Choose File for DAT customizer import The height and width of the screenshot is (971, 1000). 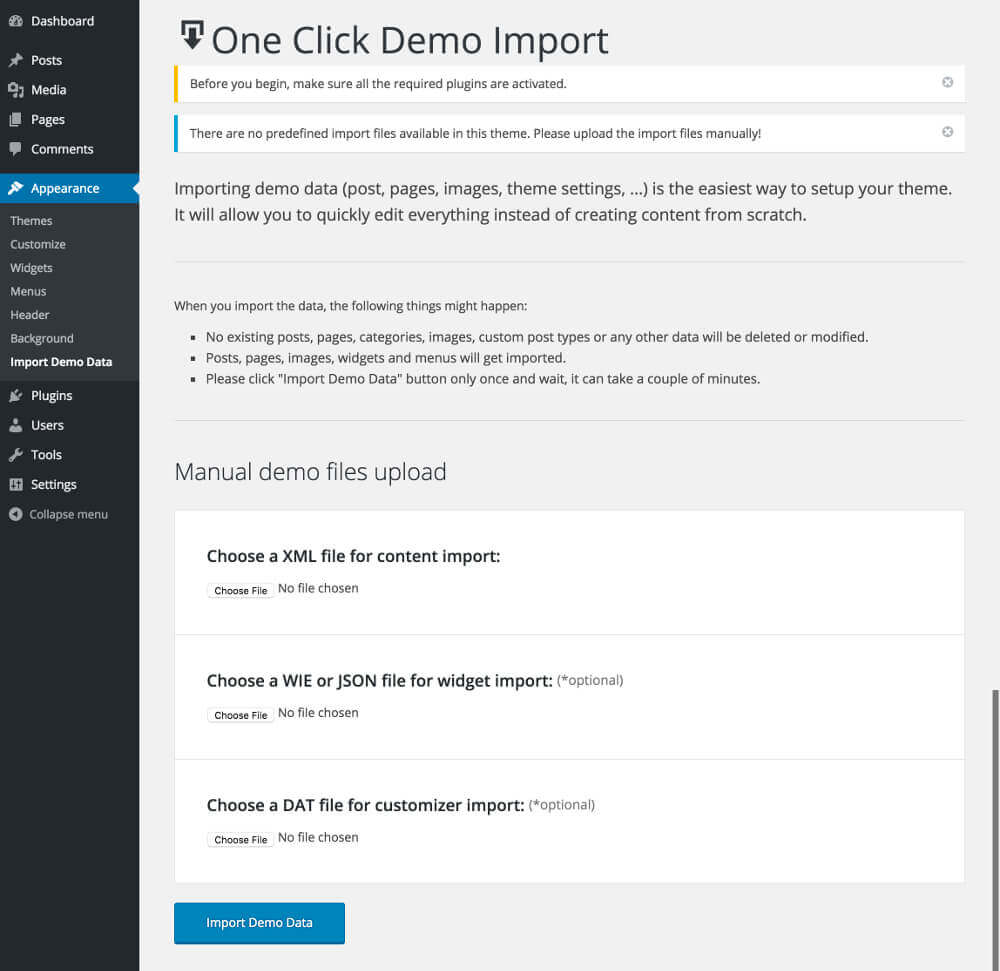coord(240,840)
